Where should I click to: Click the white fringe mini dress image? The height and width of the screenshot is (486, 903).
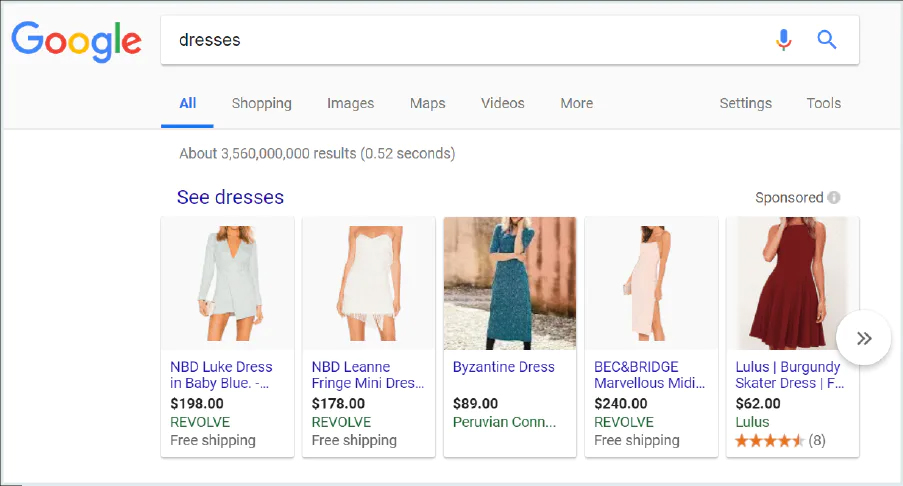click(369, 283)
